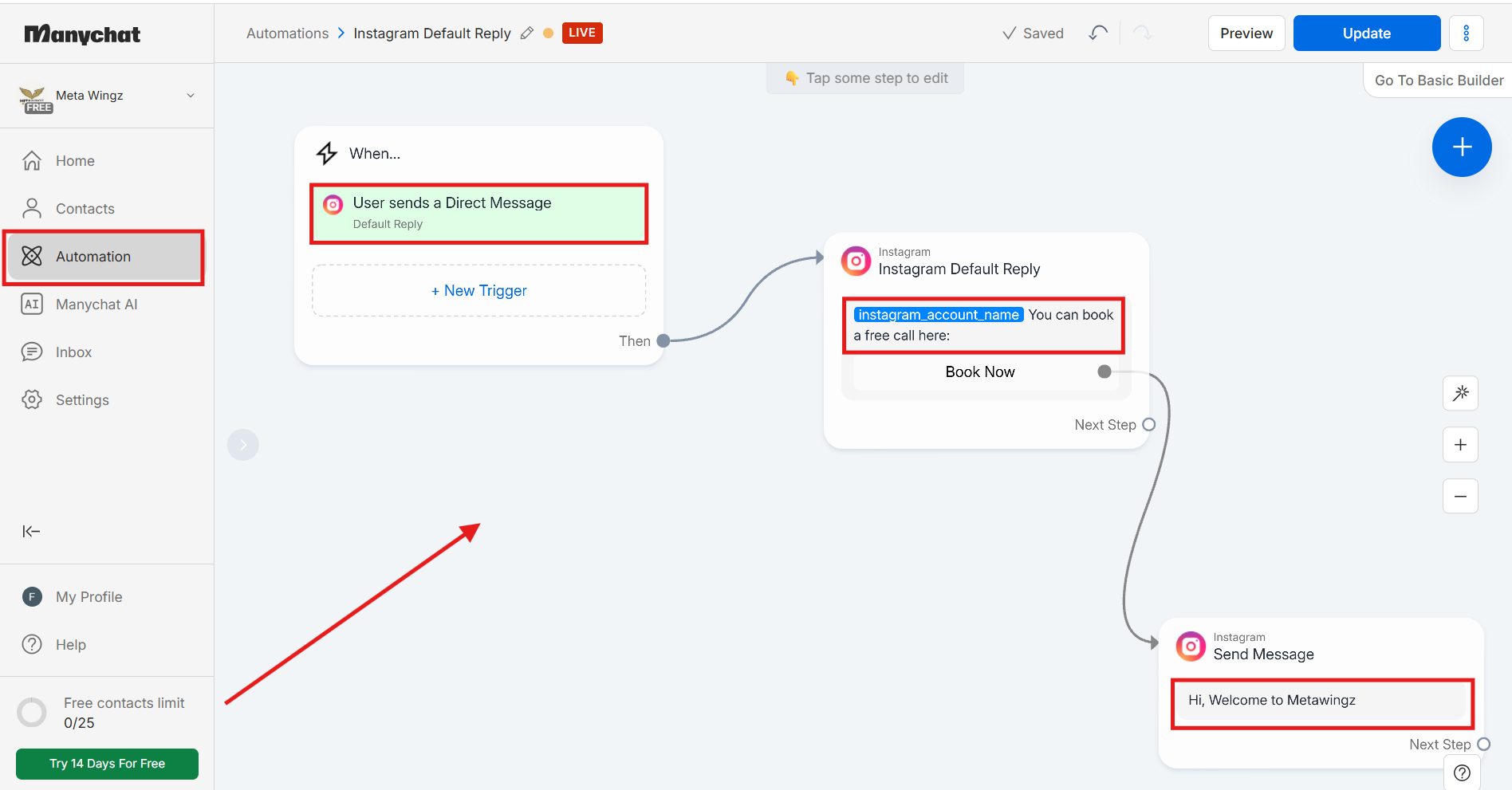
Task: Open the Help question mark icon
Action: coord(32,644)
